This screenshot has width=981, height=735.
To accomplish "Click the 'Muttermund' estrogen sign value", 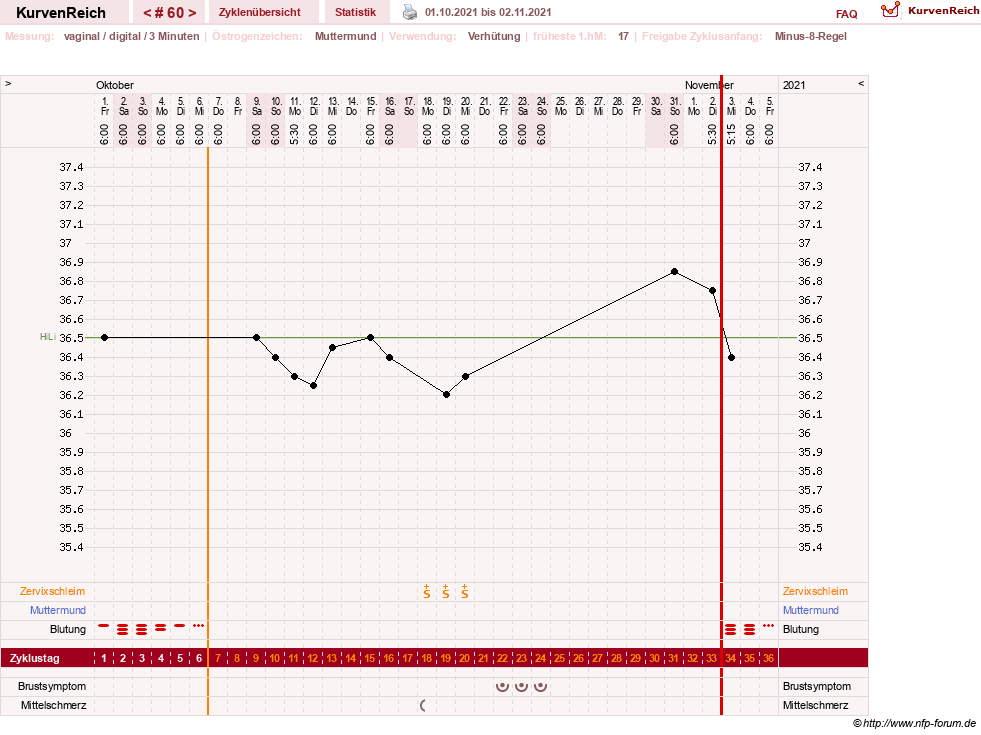I will pos(345,36).
